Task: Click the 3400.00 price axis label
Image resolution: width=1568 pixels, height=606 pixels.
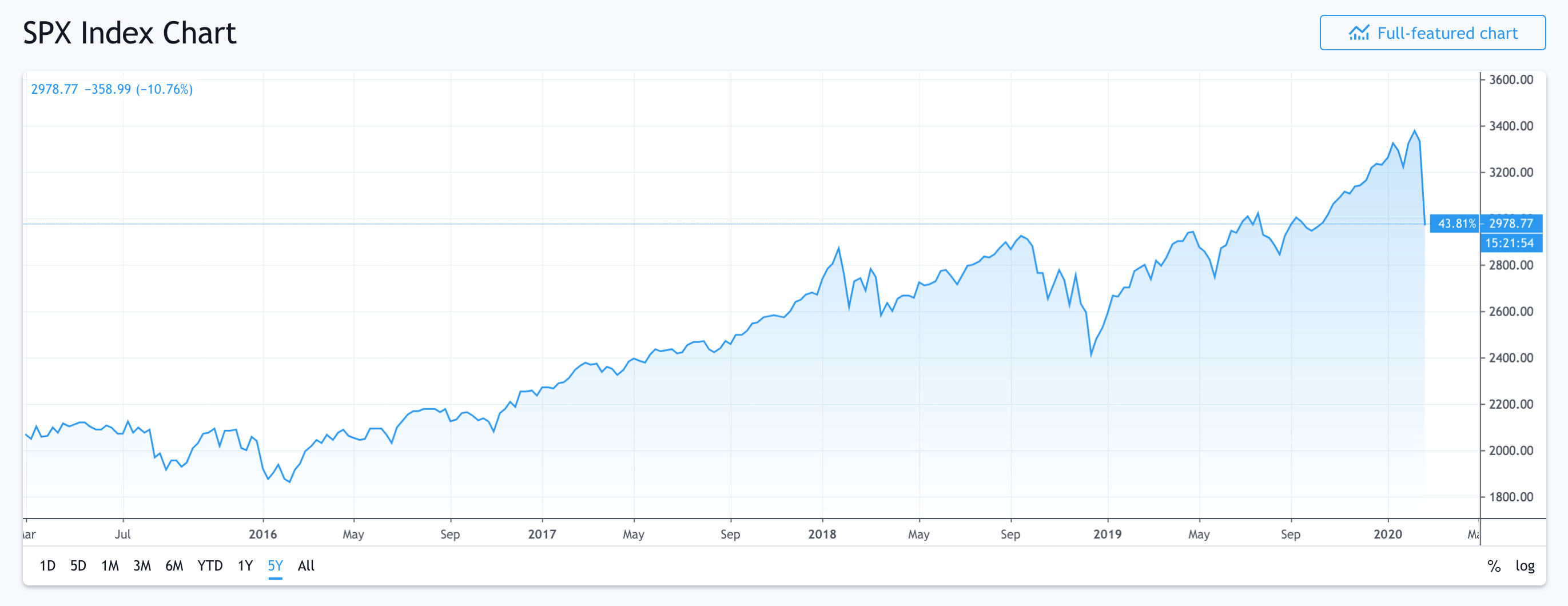Action: click(1511, 126)
